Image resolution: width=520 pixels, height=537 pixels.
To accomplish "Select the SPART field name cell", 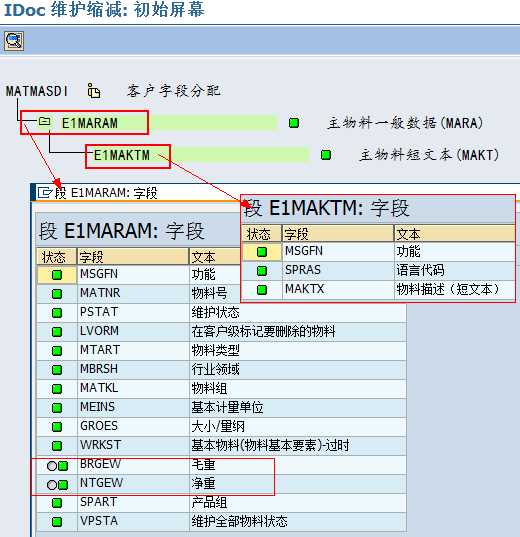I will tap(133, 502).
